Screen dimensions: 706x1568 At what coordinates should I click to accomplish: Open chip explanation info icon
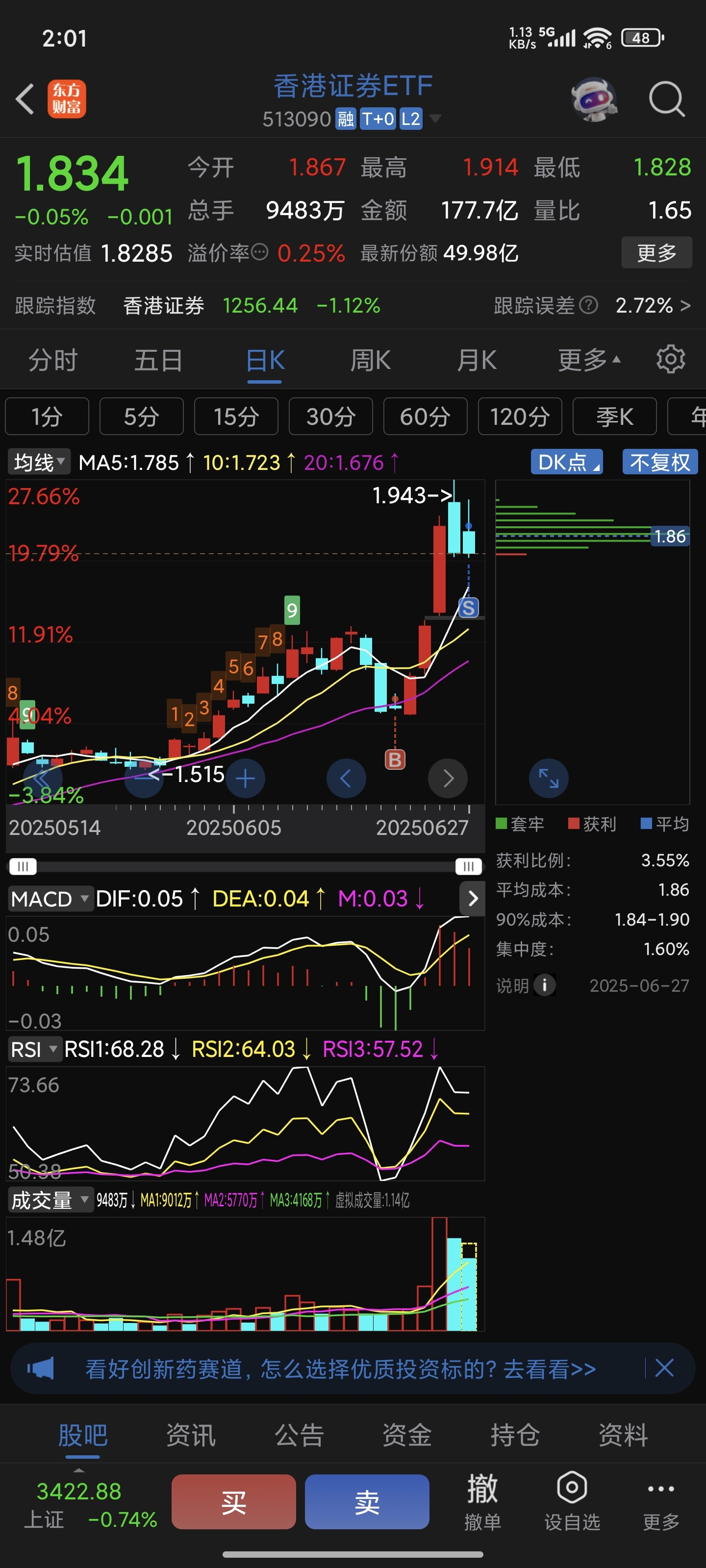click(544, 985)
